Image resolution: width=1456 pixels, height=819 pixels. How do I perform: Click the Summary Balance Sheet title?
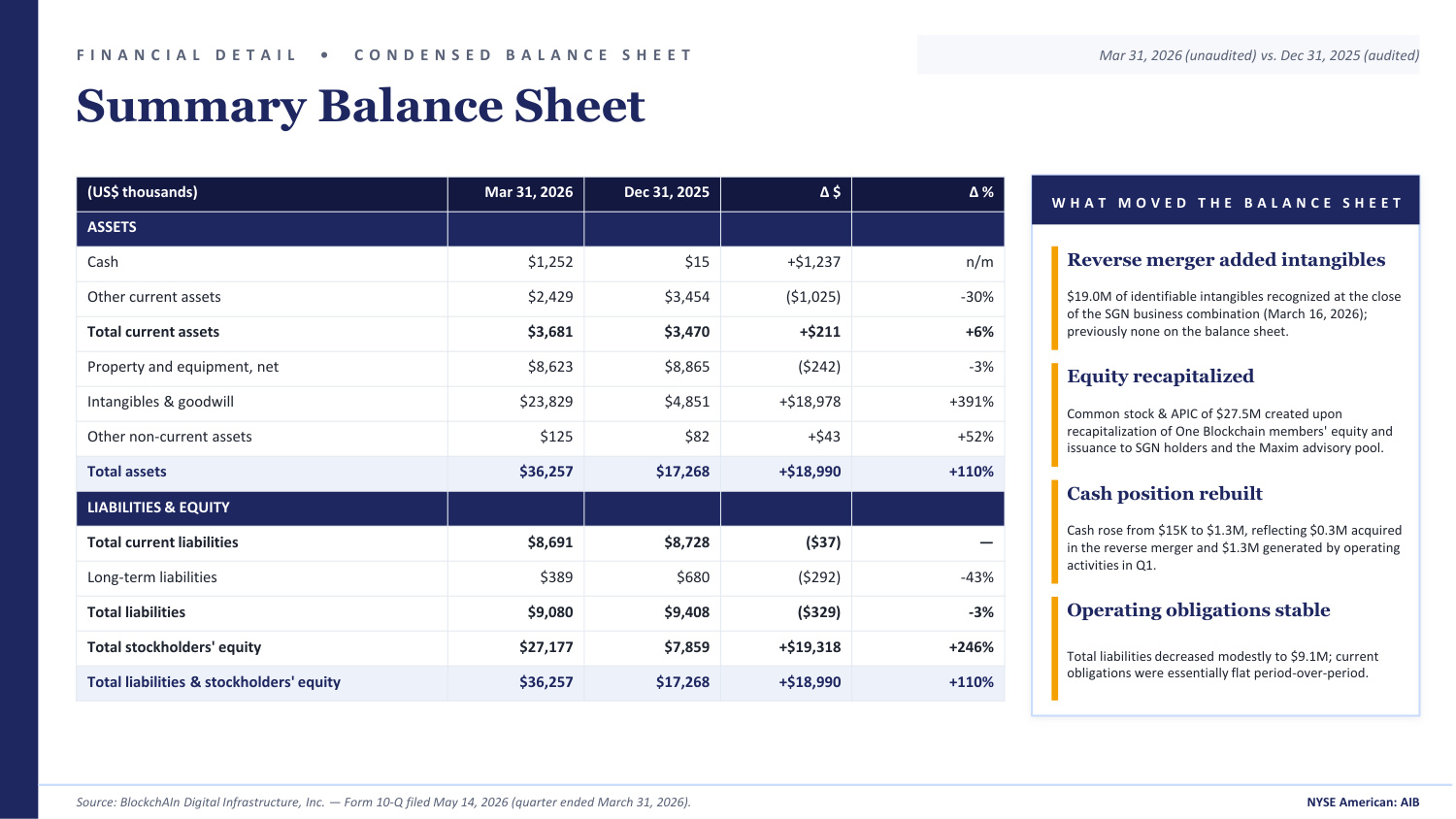tap(360, 106)
